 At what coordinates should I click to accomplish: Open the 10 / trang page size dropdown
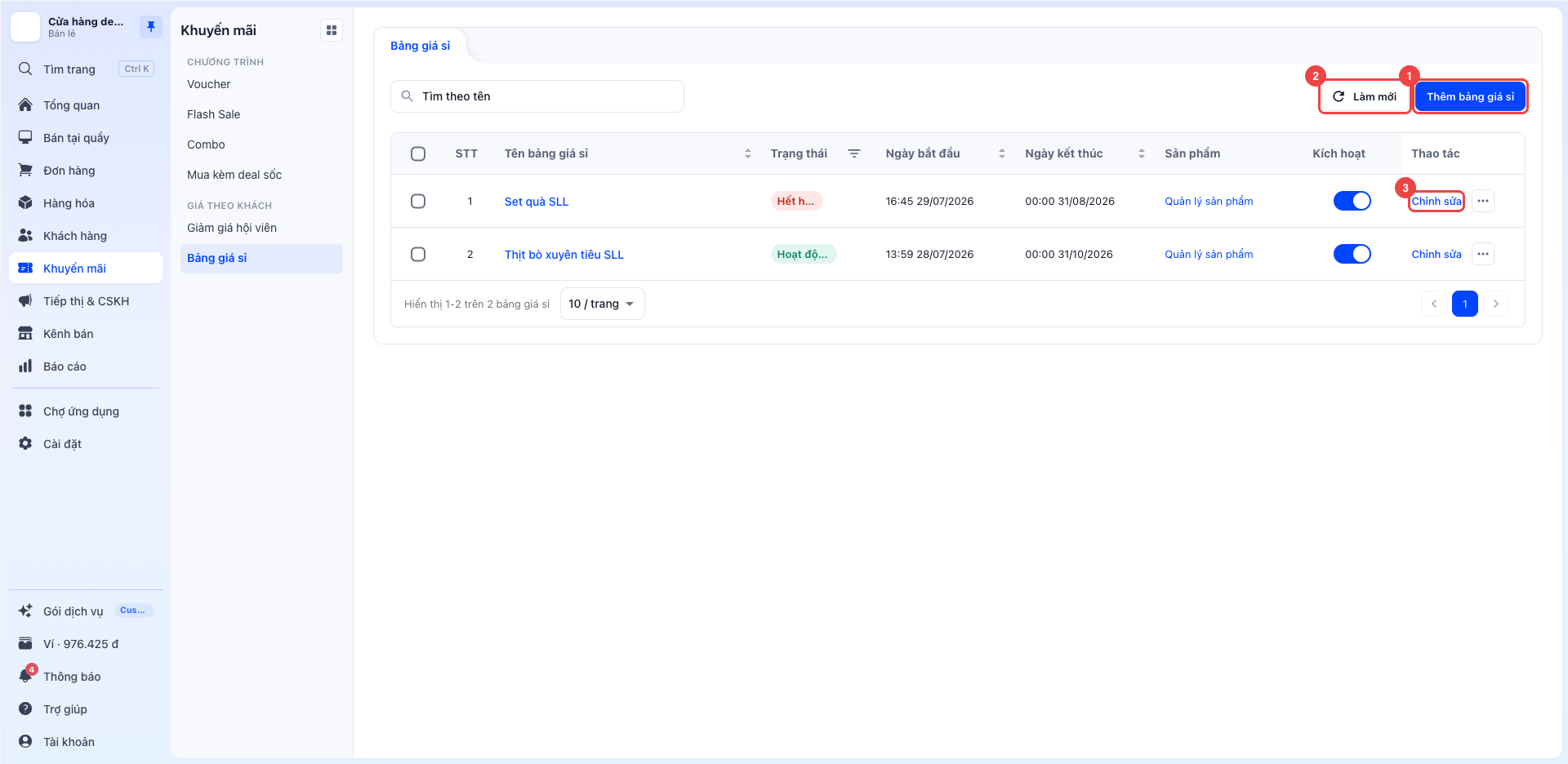coord(603,304)
